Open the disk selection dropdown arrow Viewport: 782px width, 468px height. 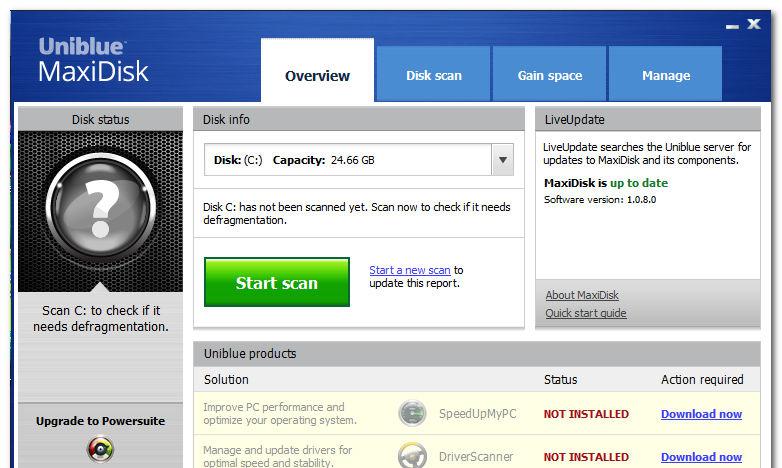click(x=503, y=160)
